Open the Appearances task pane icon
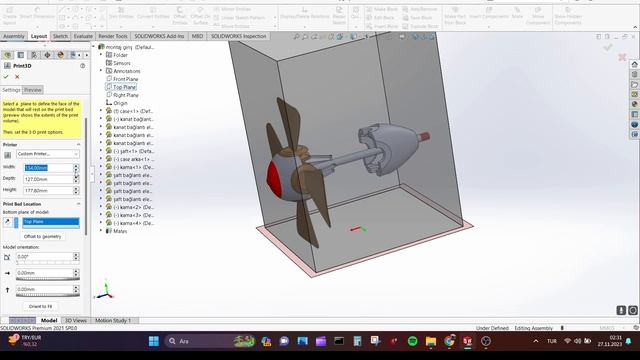The height and width of the screenshot is (360, 640). (634, 104)
